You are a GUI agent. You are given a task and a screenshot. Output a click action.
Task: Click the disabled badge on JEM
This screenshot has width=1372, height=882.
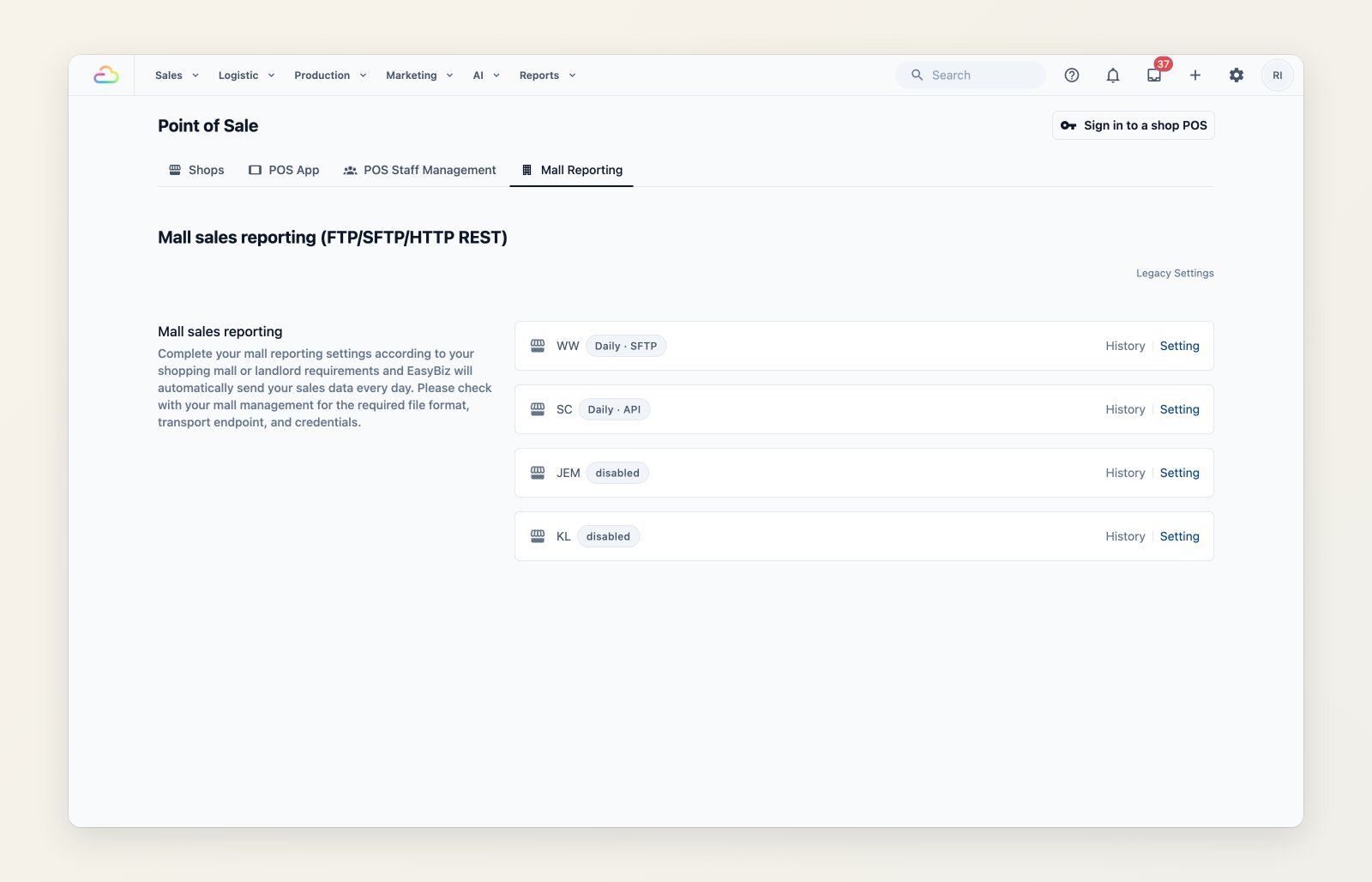pos(617,473)
